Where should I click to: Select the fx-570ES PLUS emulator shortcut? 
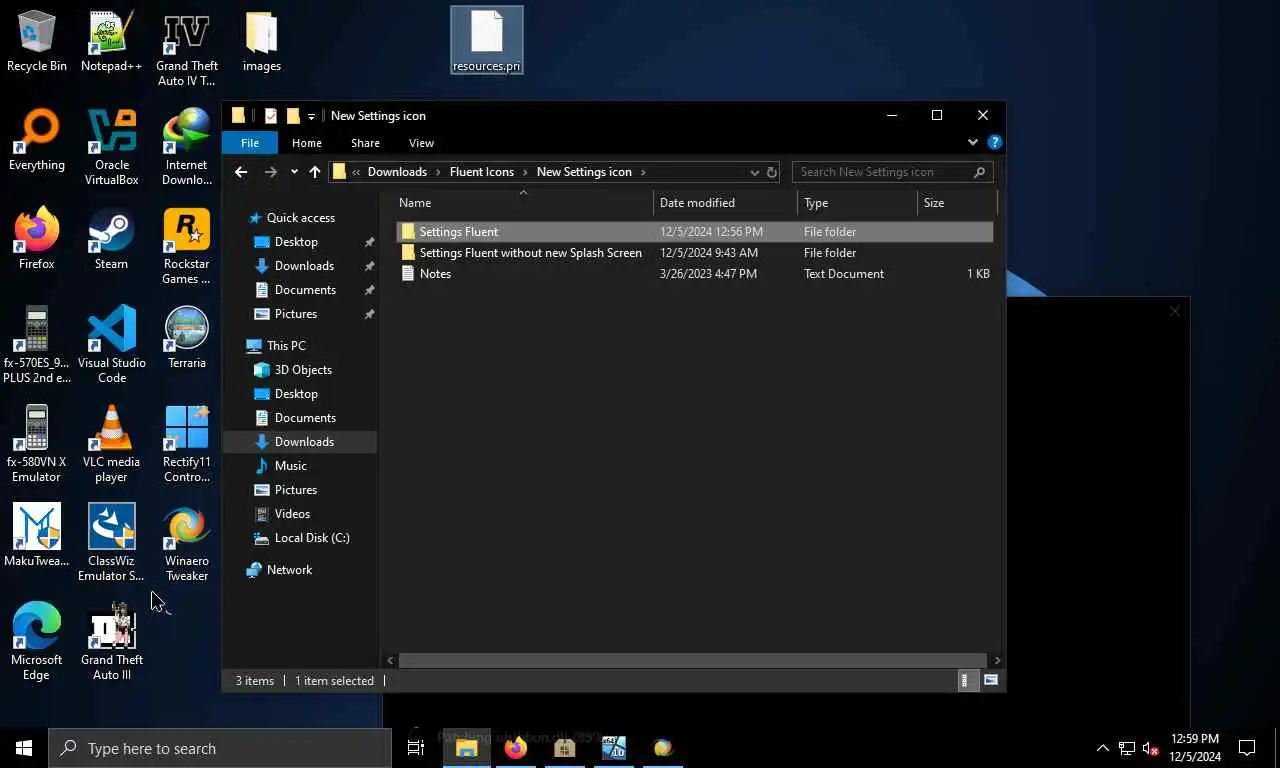click(37, 346)
